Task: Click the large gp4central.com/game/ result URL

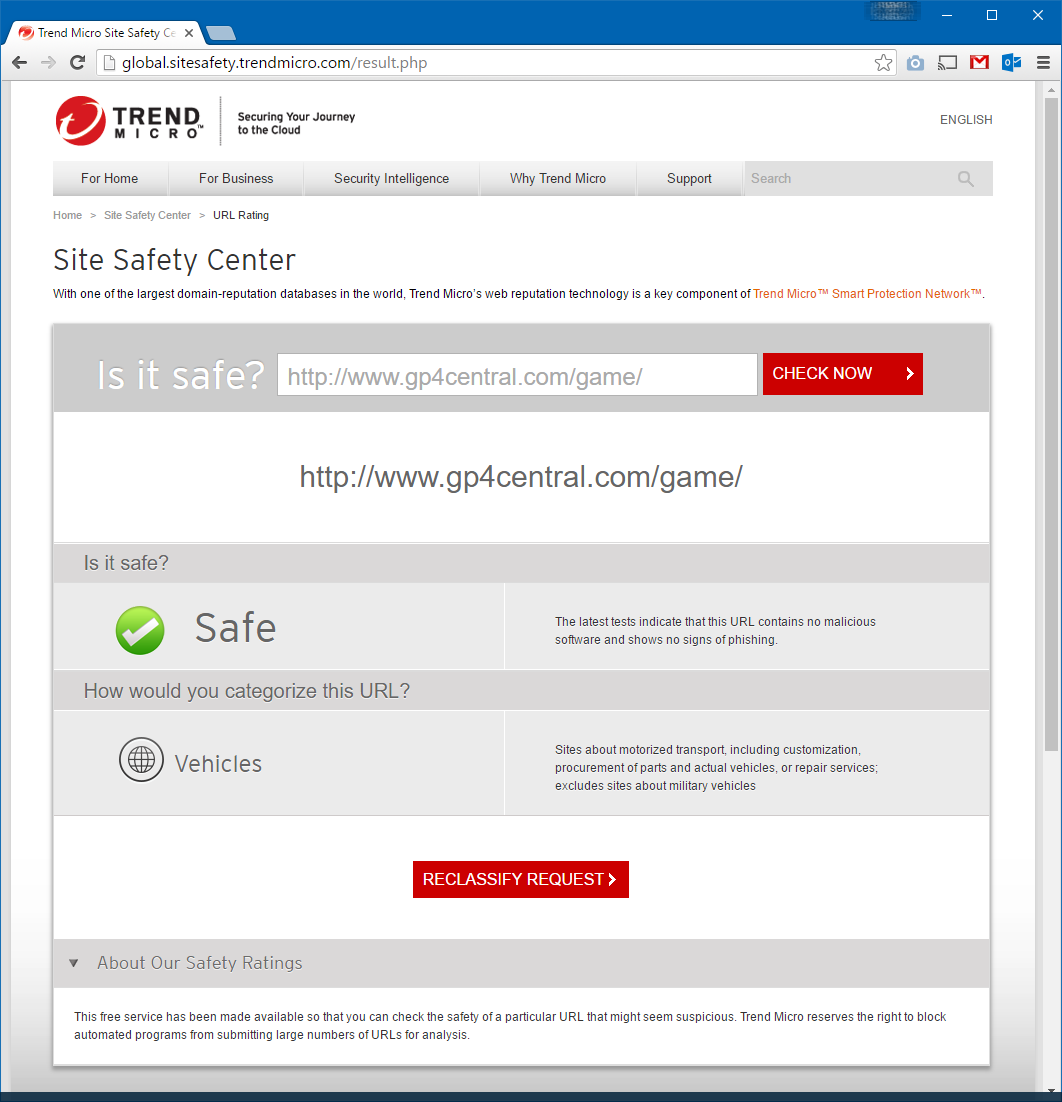Action: click(521, 477)
